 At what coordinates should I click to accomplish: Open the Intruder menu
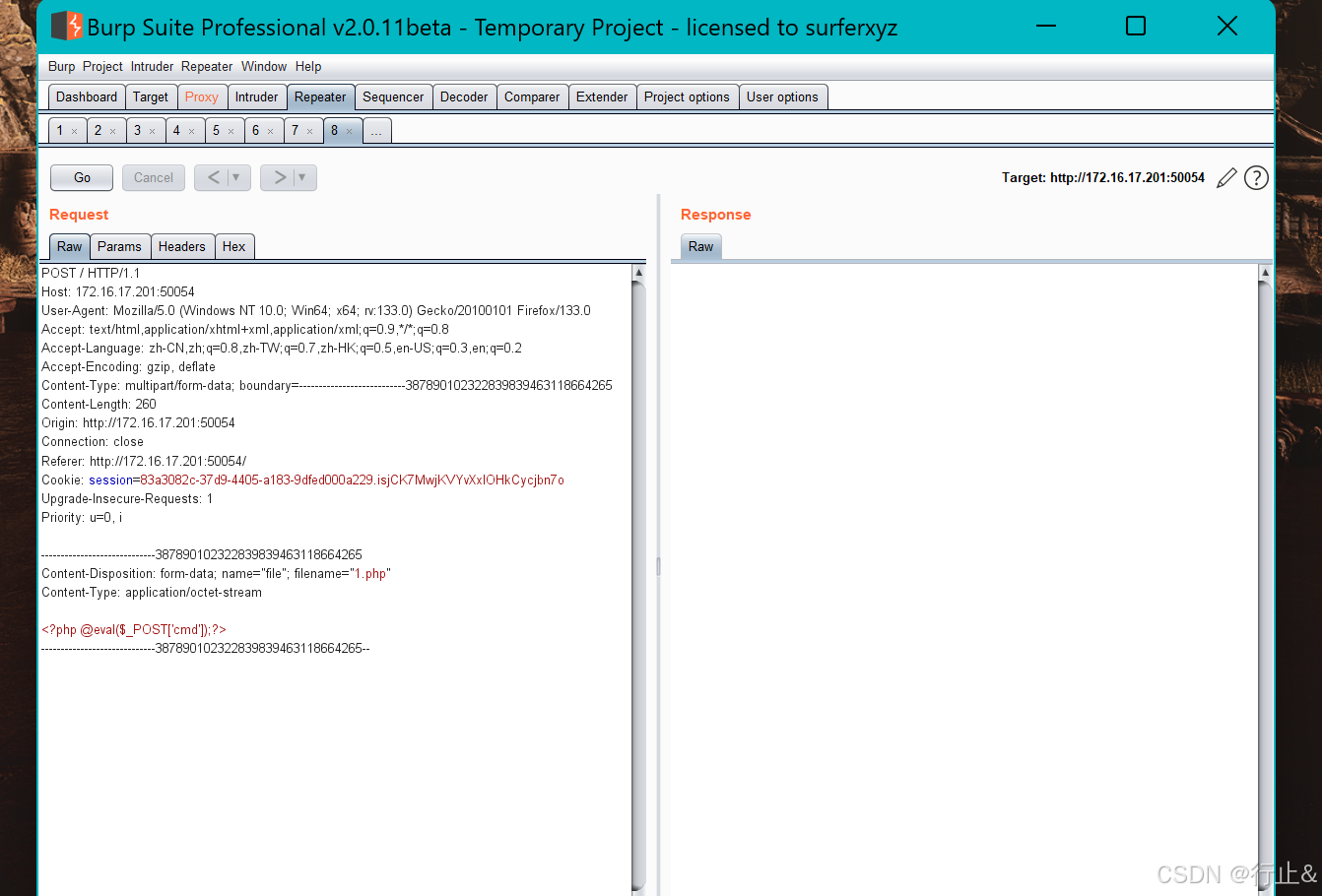(152, 67)
